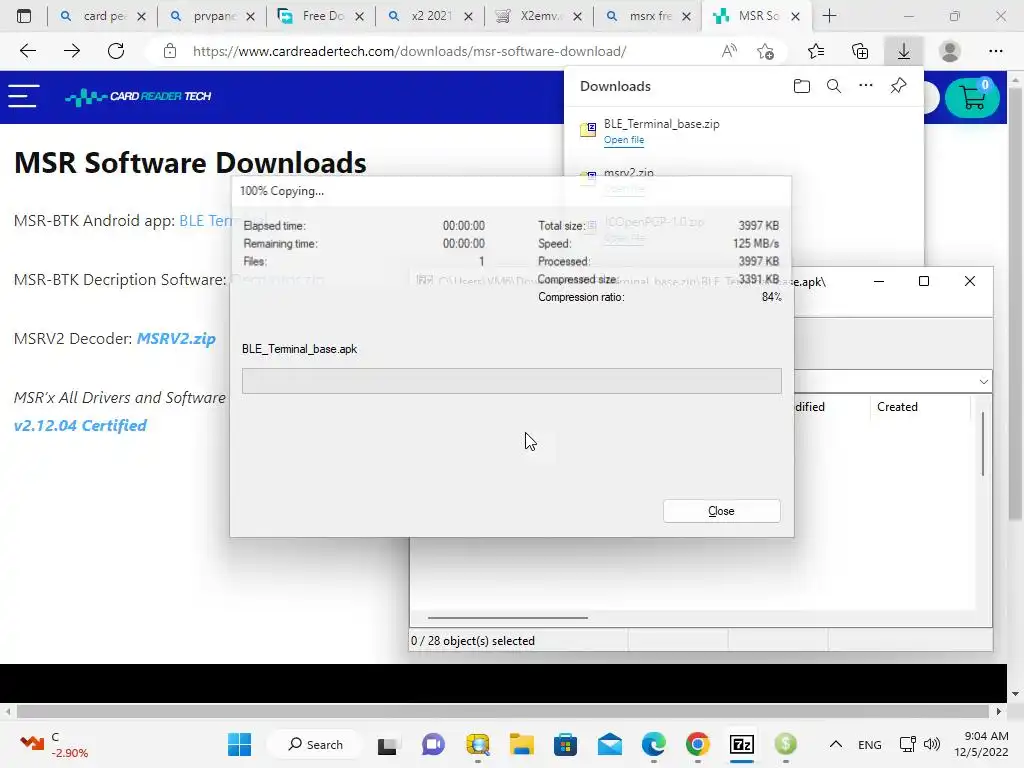
Task: Show hidden system tray icons
Action: tap(835, 744)
